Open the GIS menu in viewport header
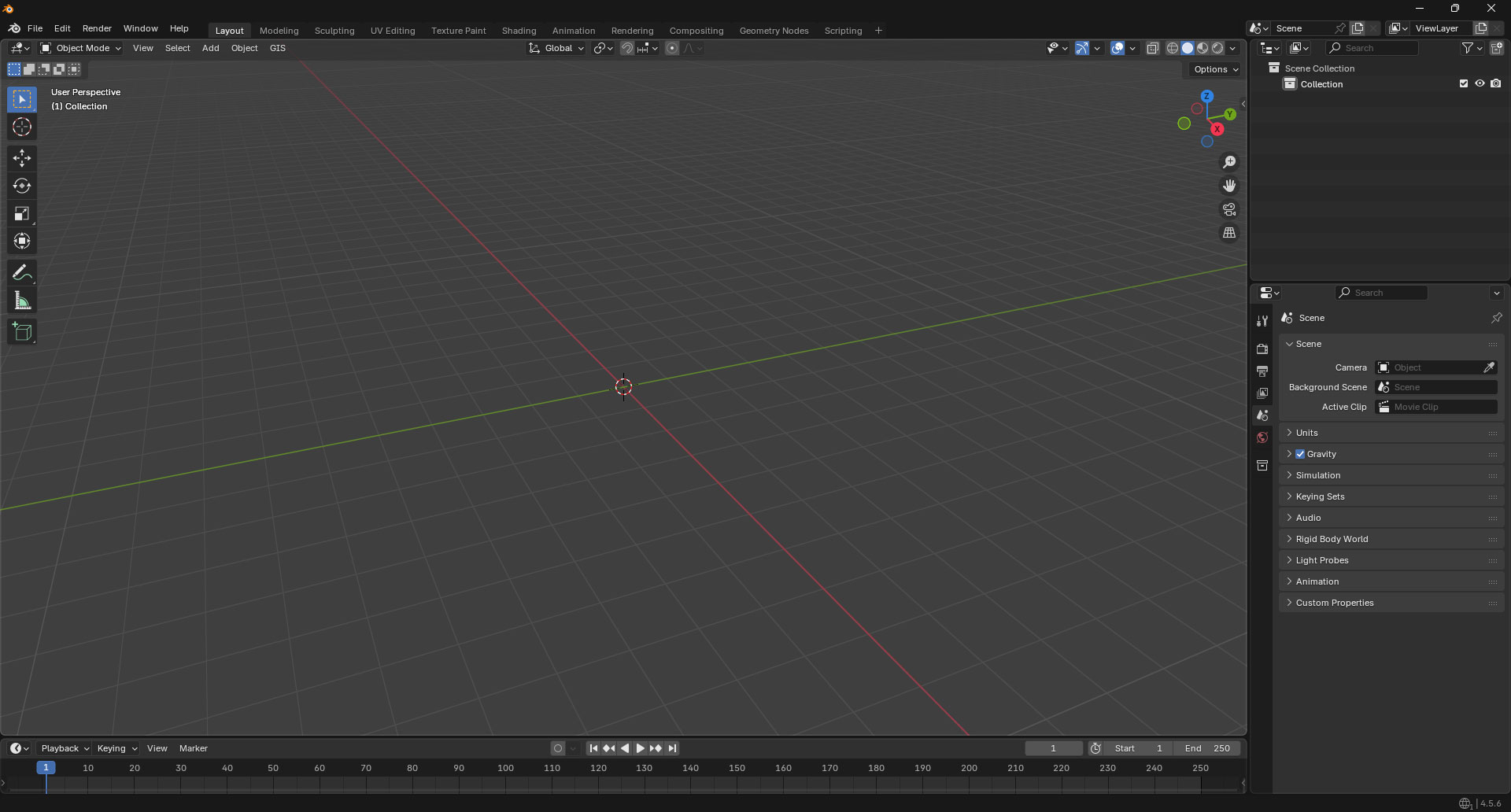 click(x=278, y=48)
